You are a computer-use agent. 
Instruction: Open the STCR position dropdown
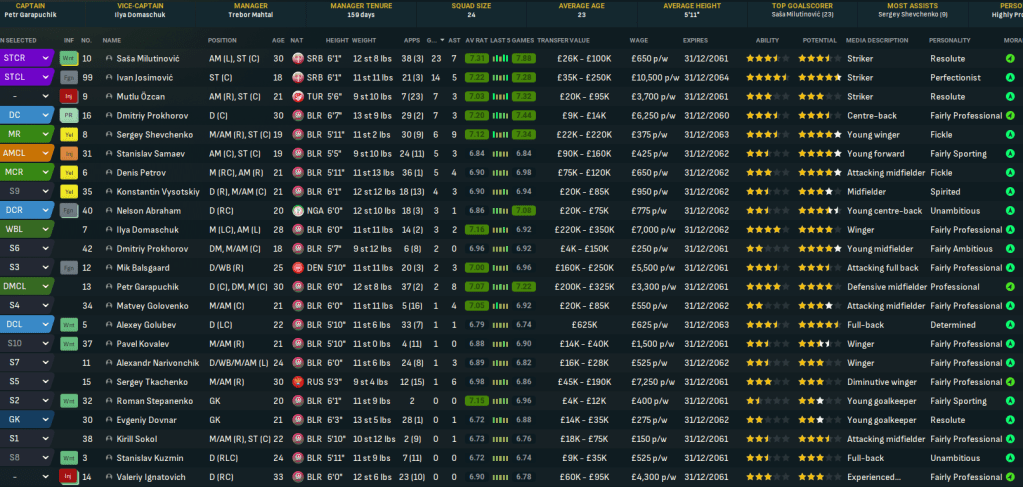45,59
